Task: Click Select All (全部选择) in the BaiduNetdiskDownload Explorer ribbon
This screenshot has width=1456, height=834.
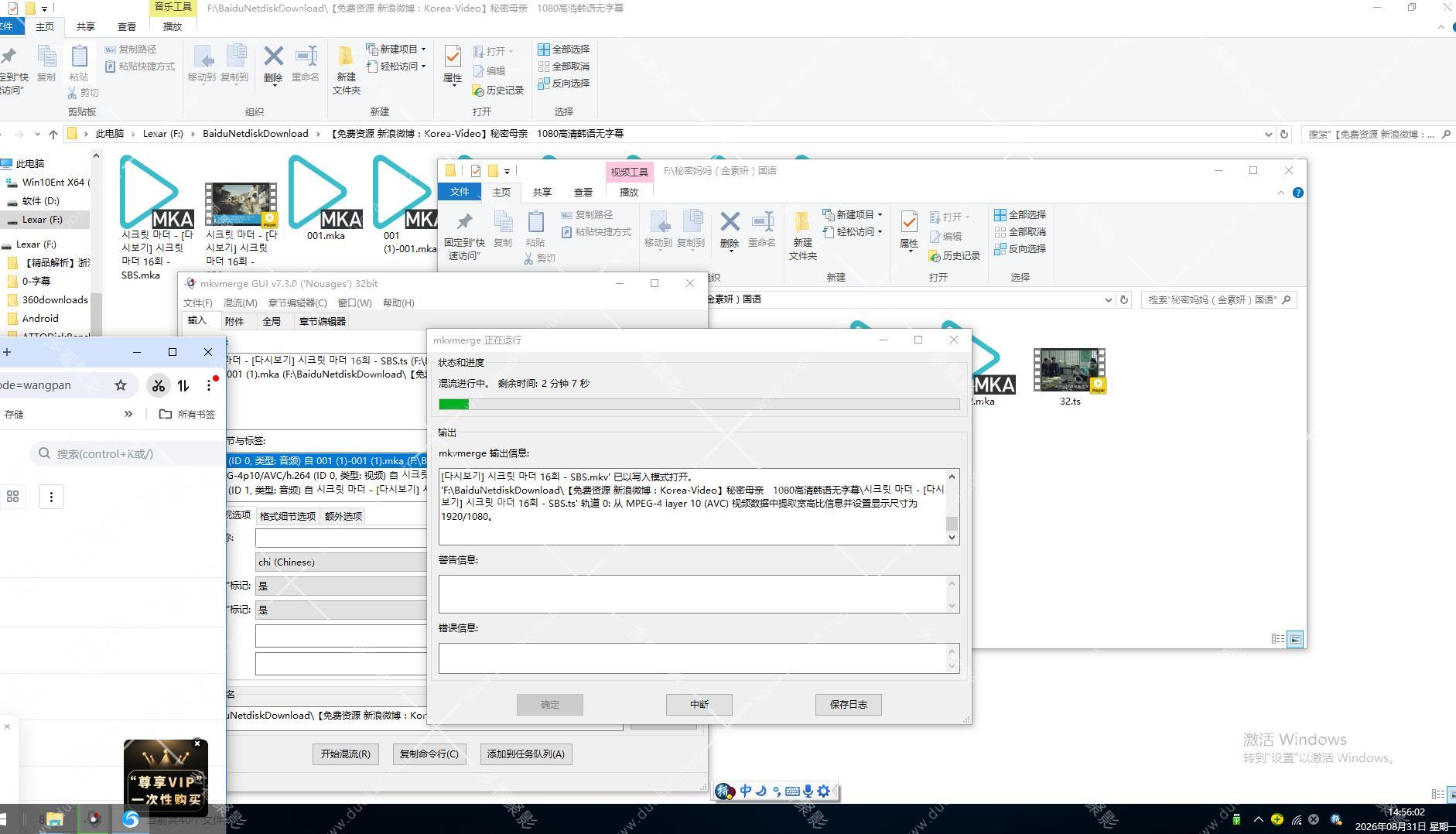Action: 564,49
